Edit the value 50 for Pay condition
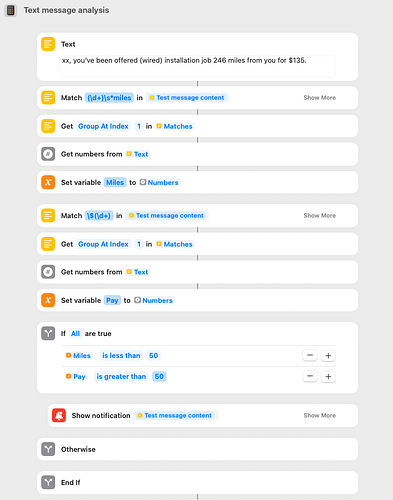Image resolution: width=393 pixels, height=500 pixels. 159,377
